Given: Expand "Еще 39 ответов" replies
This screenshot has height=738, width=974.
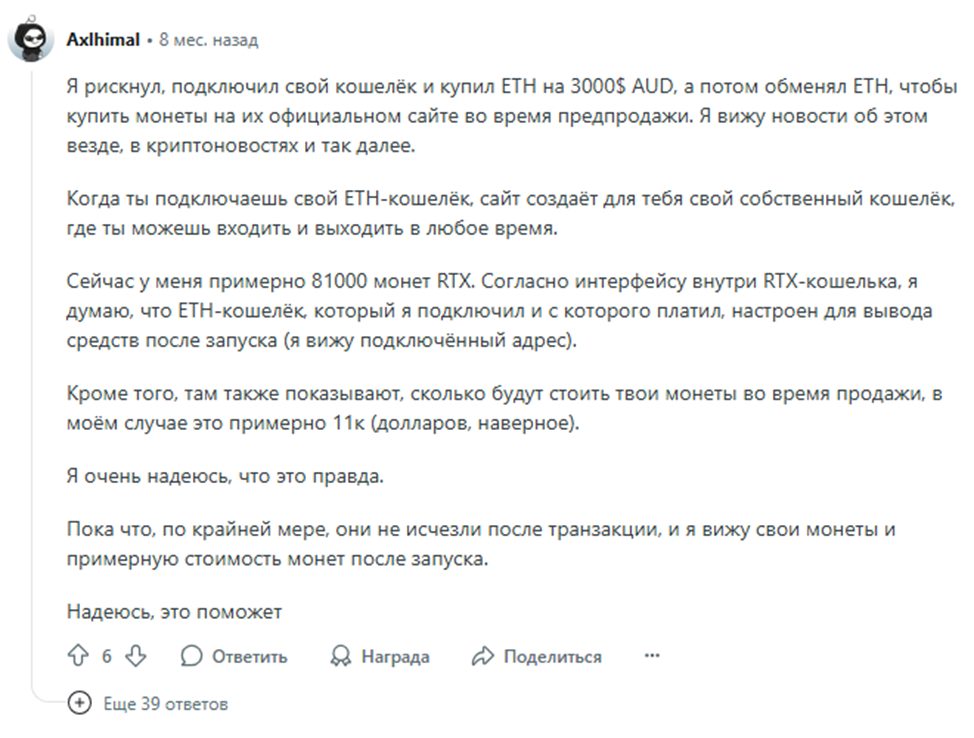Looking at the screenshot, I should point(165,704).
